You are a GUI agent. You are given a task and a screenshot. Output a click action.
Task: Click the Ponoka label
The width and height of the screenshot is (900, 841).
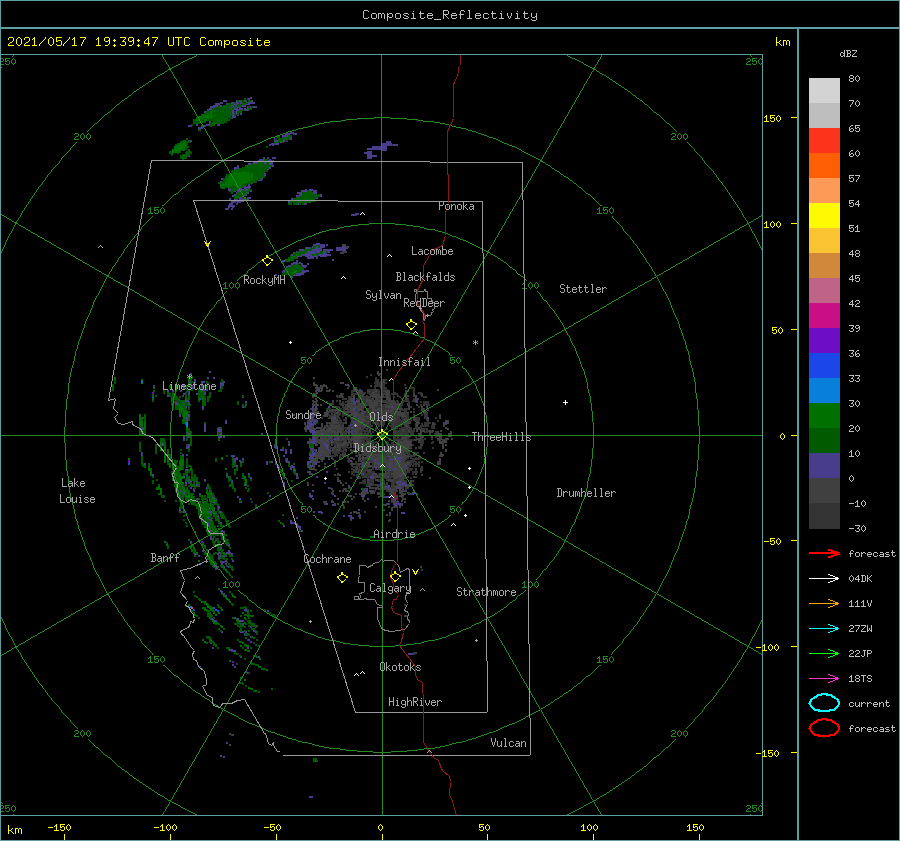click(456, 206)
